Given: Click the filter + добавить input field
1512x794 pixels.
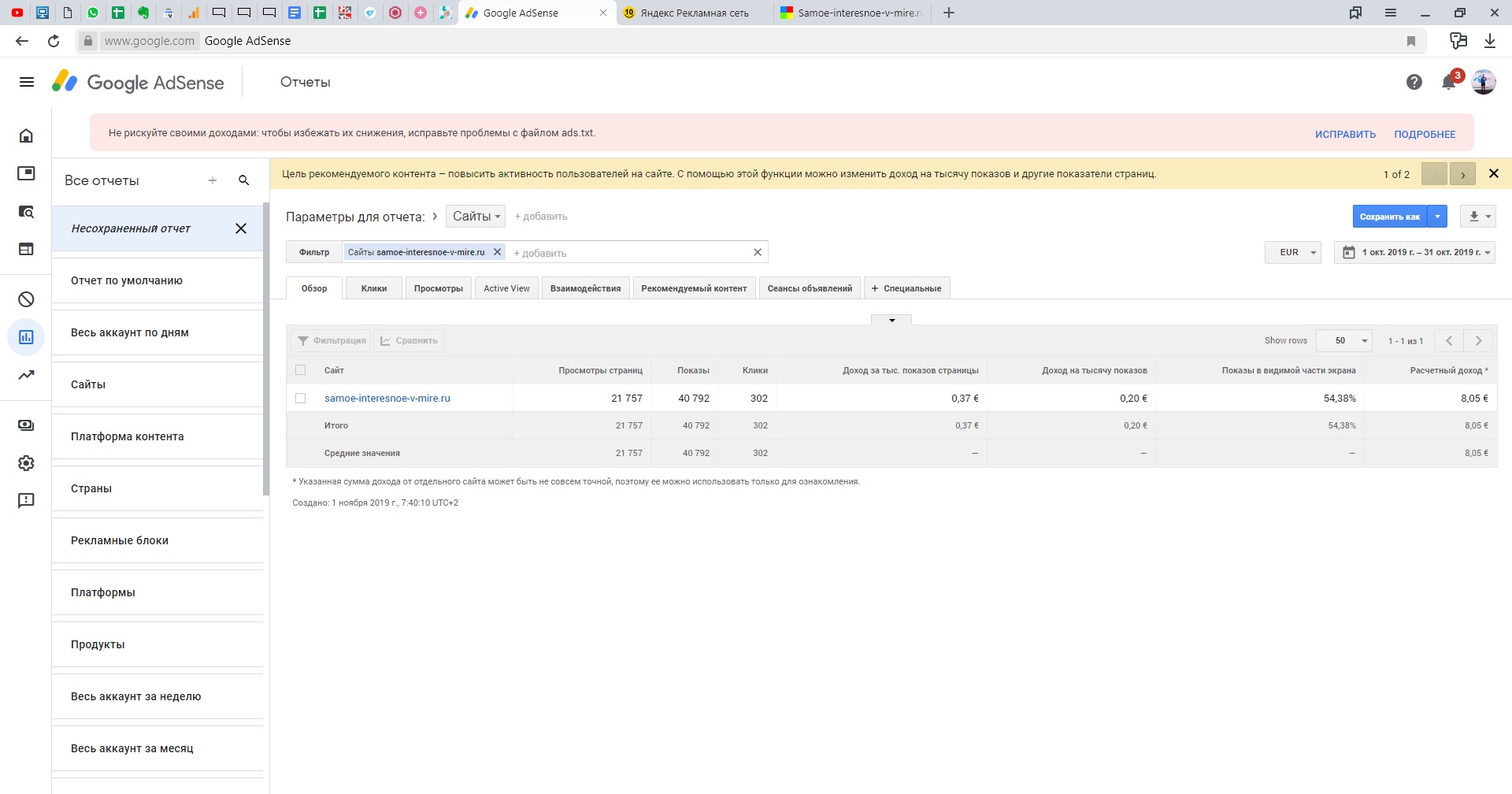Looking at the screenshot, I should point(628,253).
